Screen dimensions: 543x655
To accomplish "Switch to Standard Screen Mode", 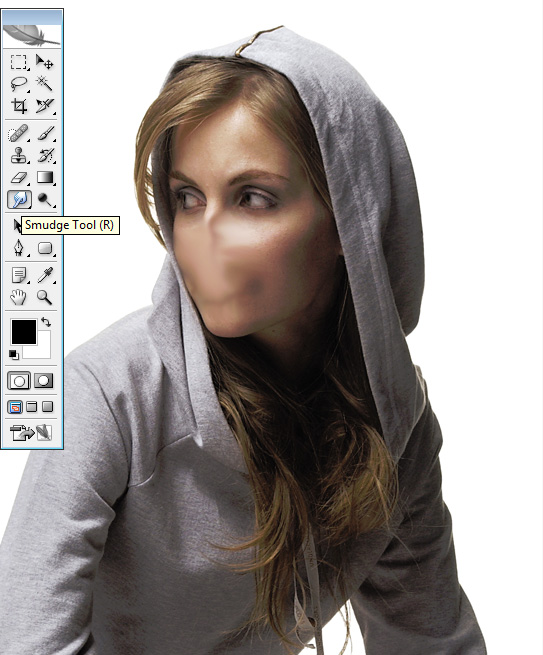I will click(15, 407).
